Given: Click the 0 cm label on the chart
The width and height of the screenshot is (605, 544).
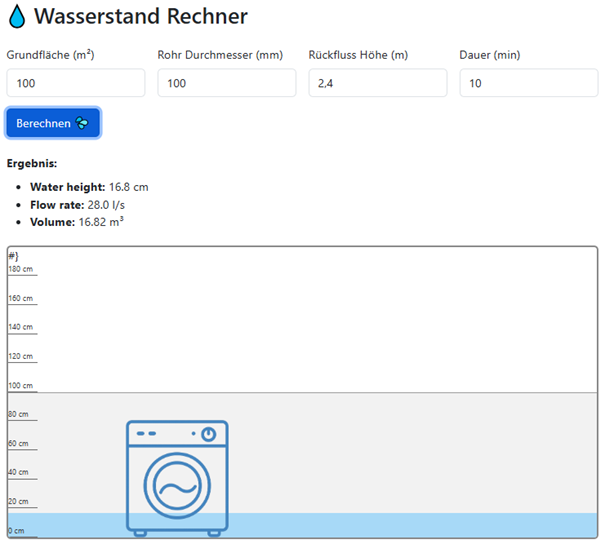Looking at the screenshot, I should 16,530.
